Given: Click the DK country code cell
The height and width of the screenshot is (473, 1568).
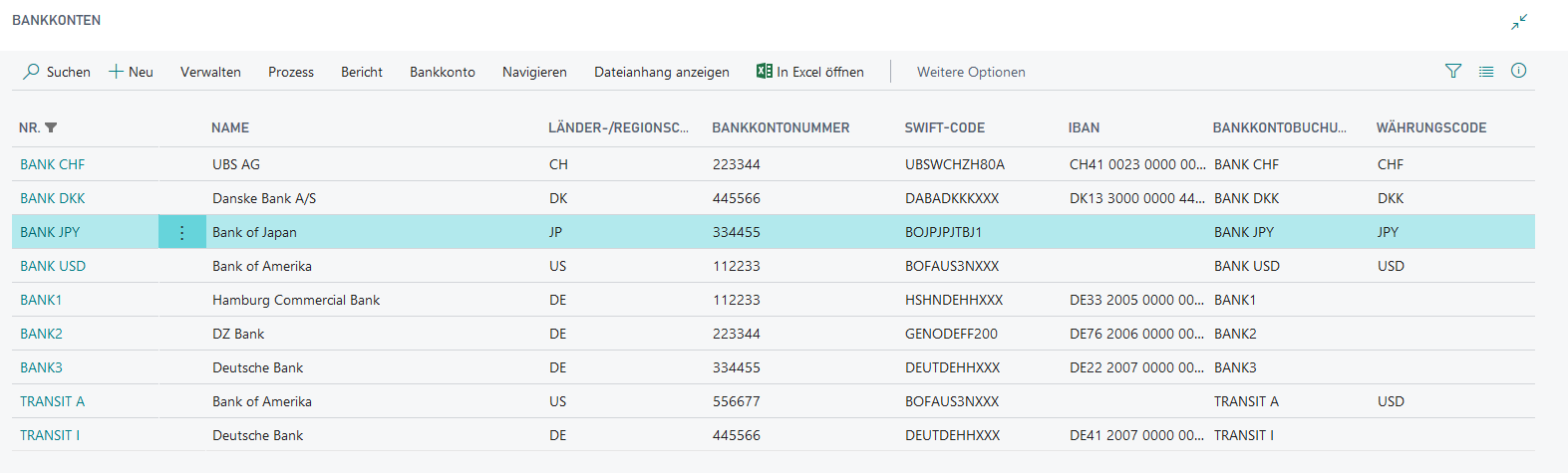Looking at the screenshot, I should 558,198.
